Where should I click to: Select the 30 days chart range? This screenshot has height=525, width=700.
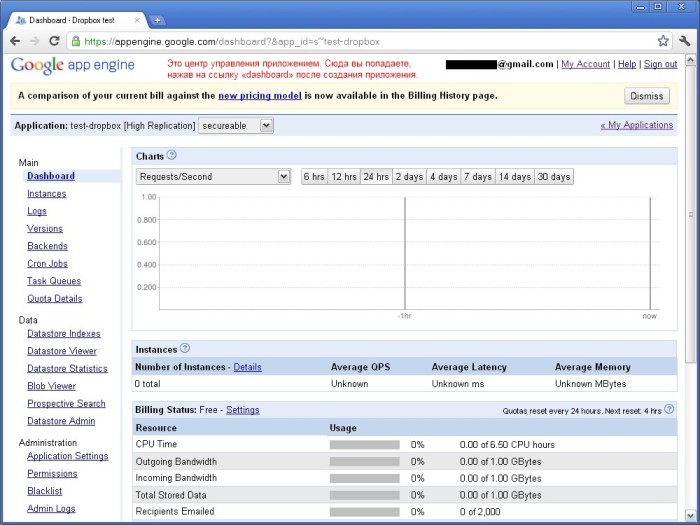click(x=554, y=177)
